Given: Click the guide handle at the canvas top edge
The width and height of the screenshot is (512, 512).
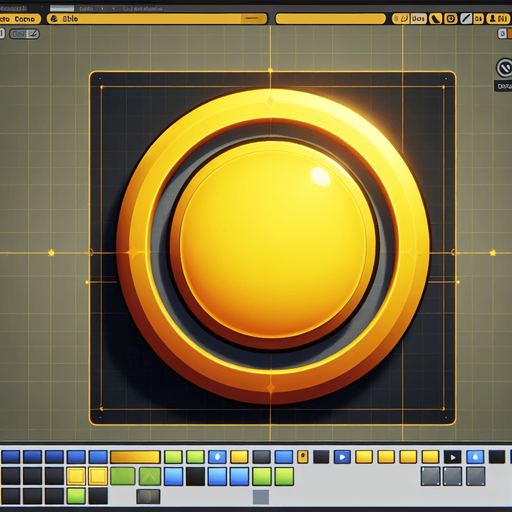Looking at the screenshot, I should 270,70.
